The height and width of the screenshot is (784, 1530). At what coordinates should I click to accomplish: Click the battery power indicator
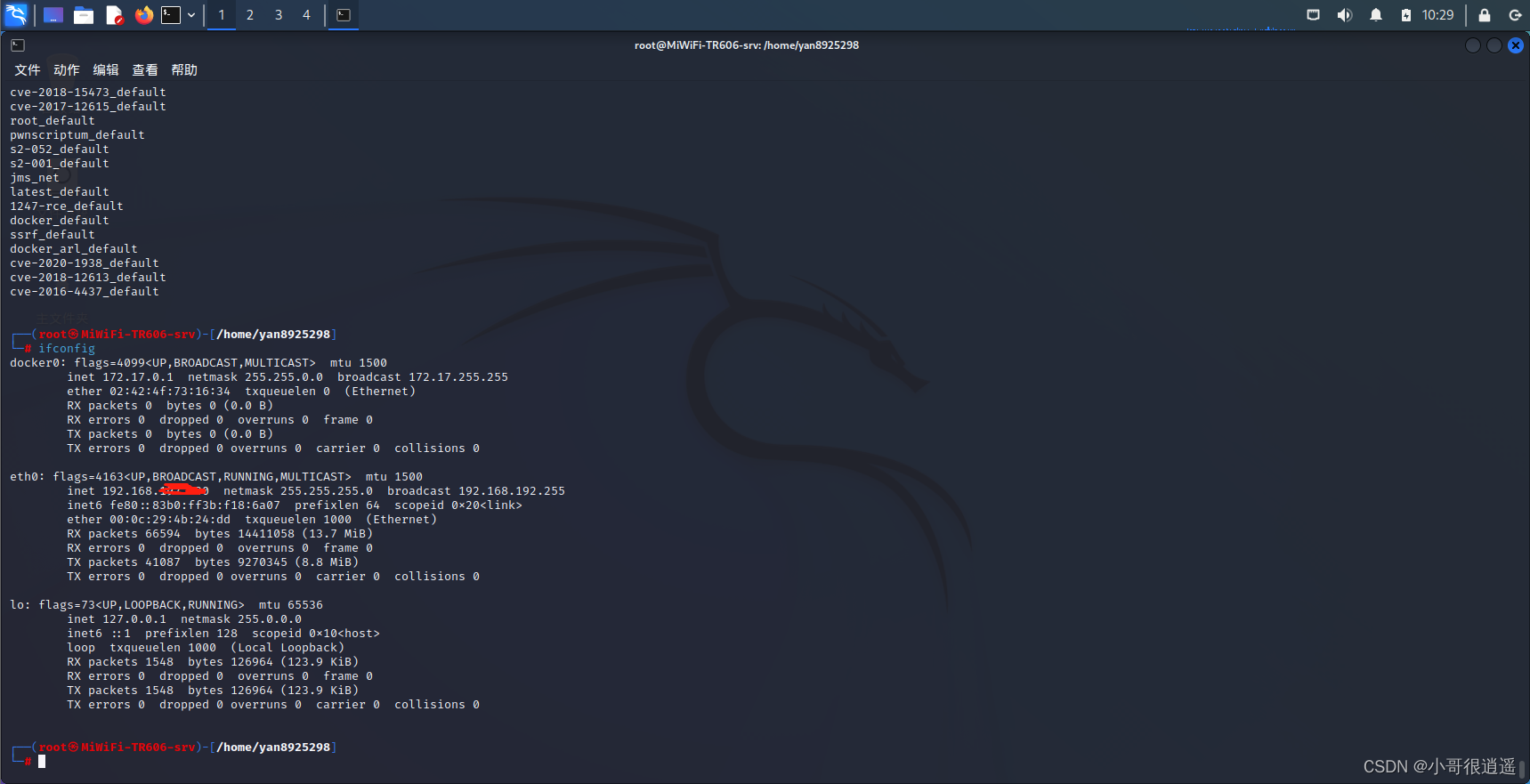[x=1406, y=15]
